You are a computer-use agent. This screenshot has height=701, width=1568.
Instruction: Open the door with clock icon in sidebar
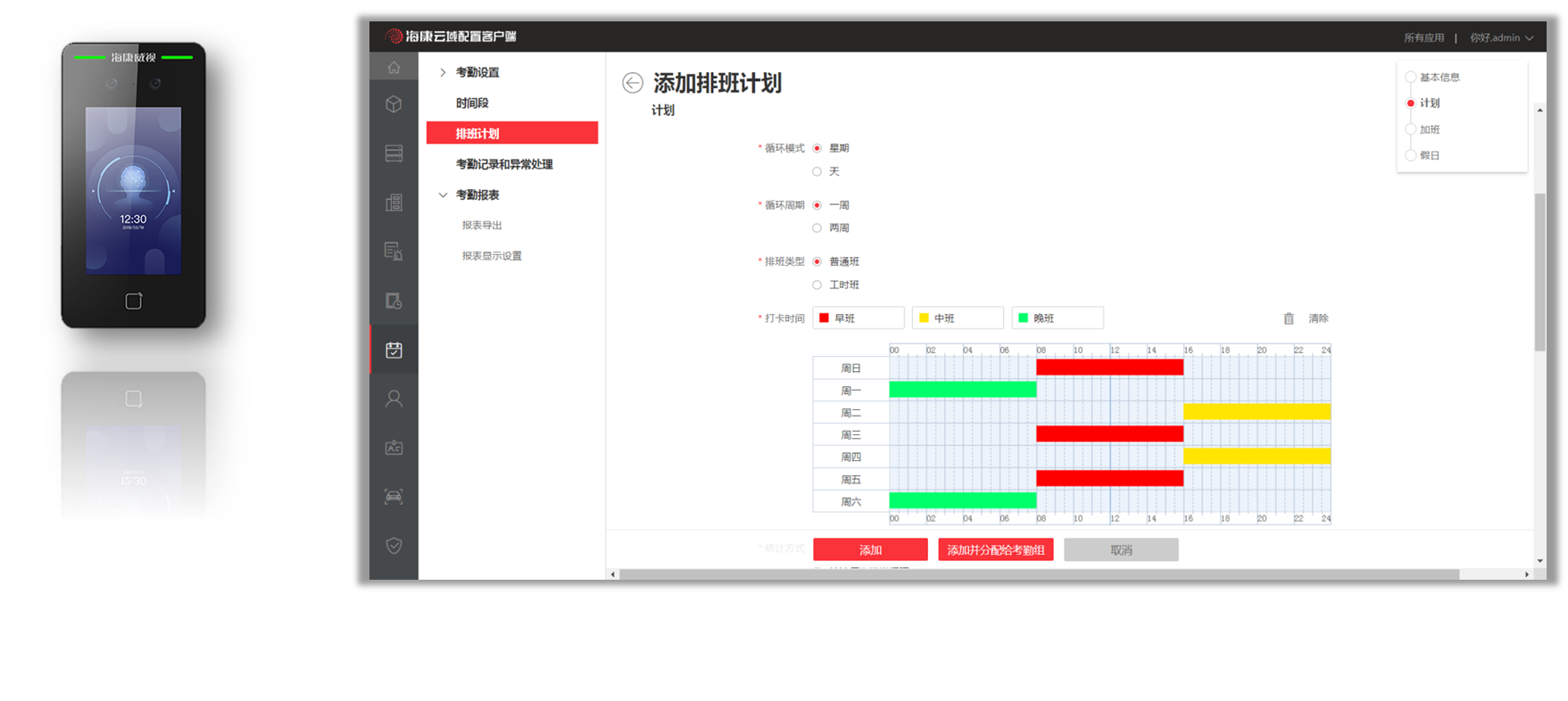coord(394,301)
